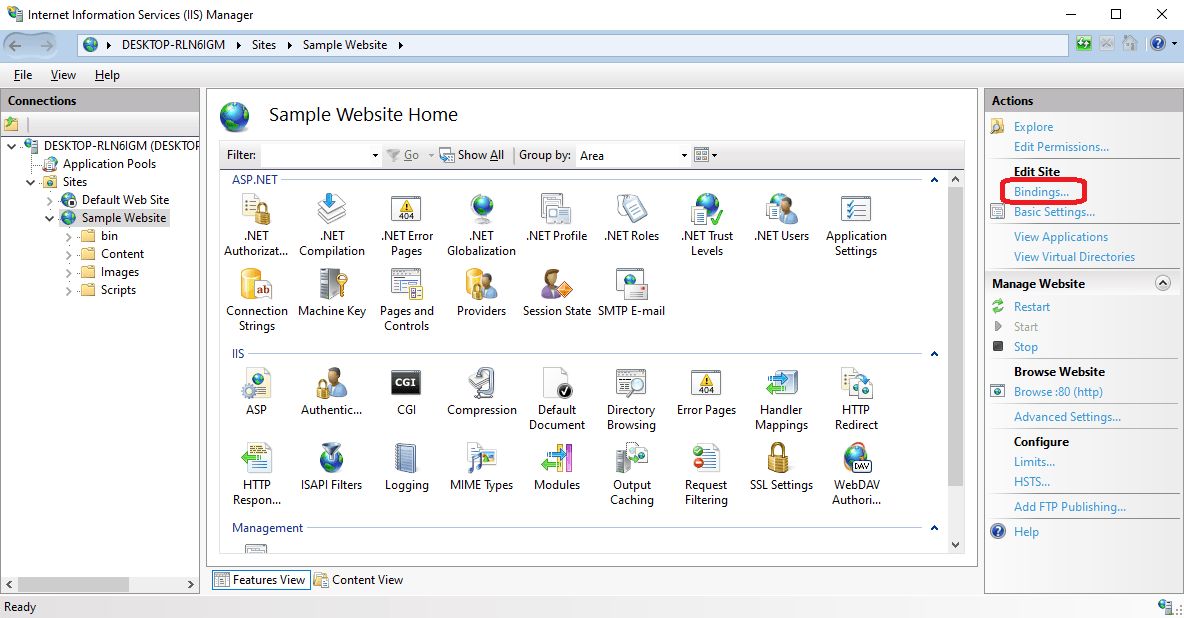Open the Filter combo box dropdown arrow

click(x=375, y=155)
